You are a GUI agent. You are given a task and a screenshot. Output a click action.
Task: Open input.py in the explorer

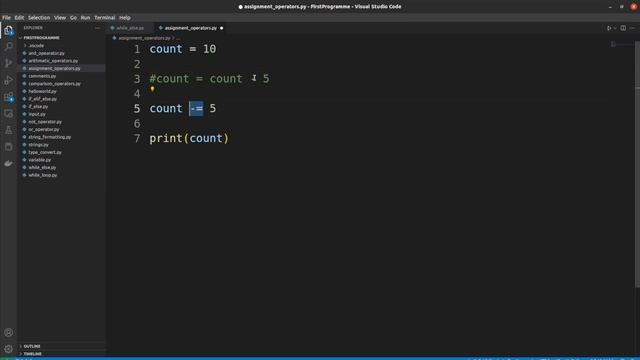point(37,114)
